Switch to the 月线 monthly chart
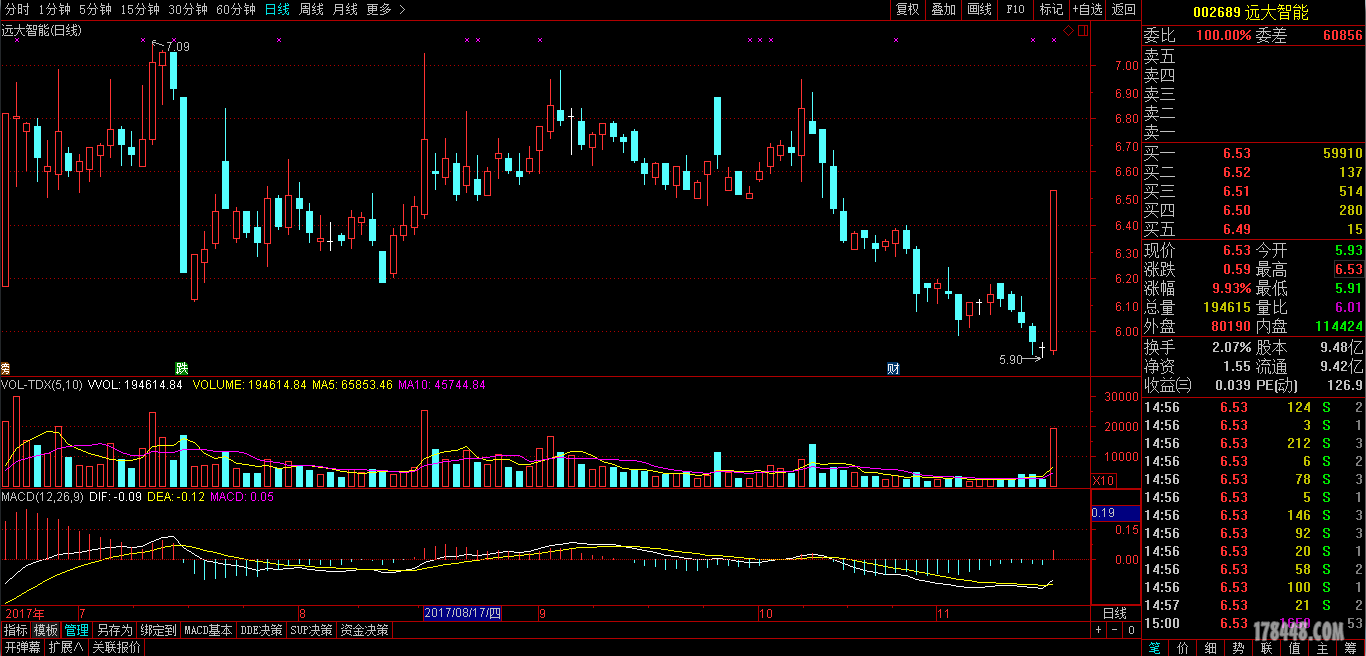Viewport: 1366px width, 656px height. point(345,9)
